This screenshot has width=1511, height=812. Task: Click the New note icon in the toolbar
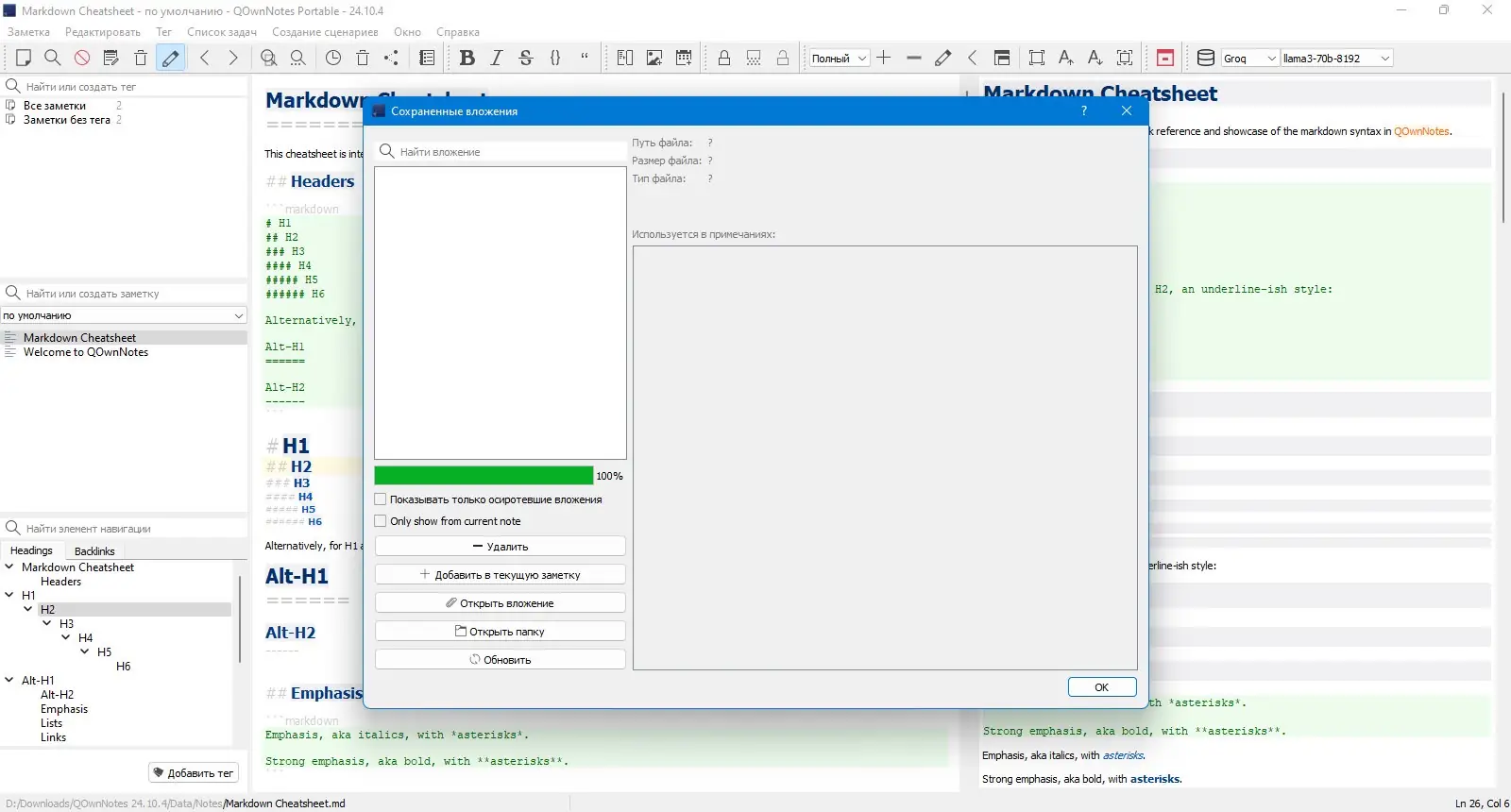24,58
